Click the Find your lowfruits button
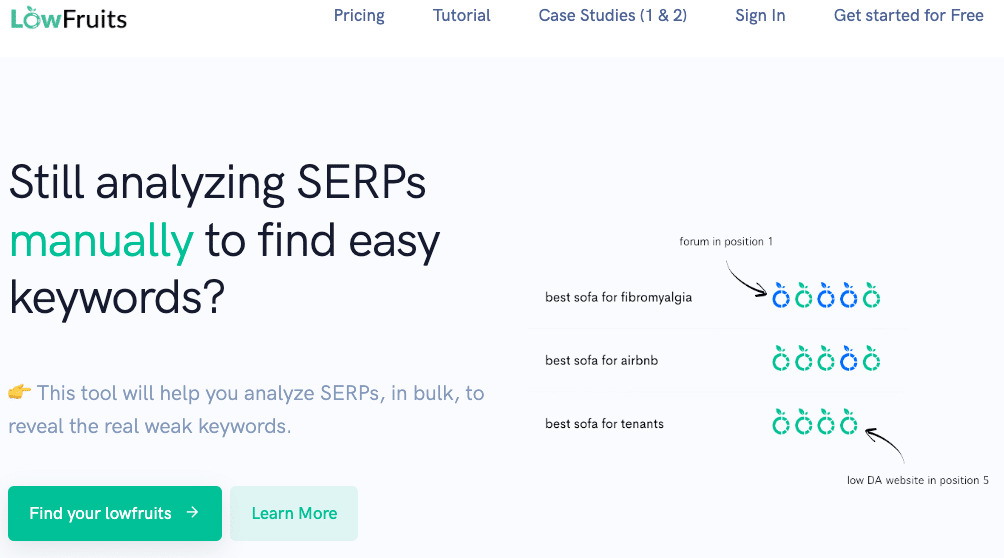 [x=115, y=513]
